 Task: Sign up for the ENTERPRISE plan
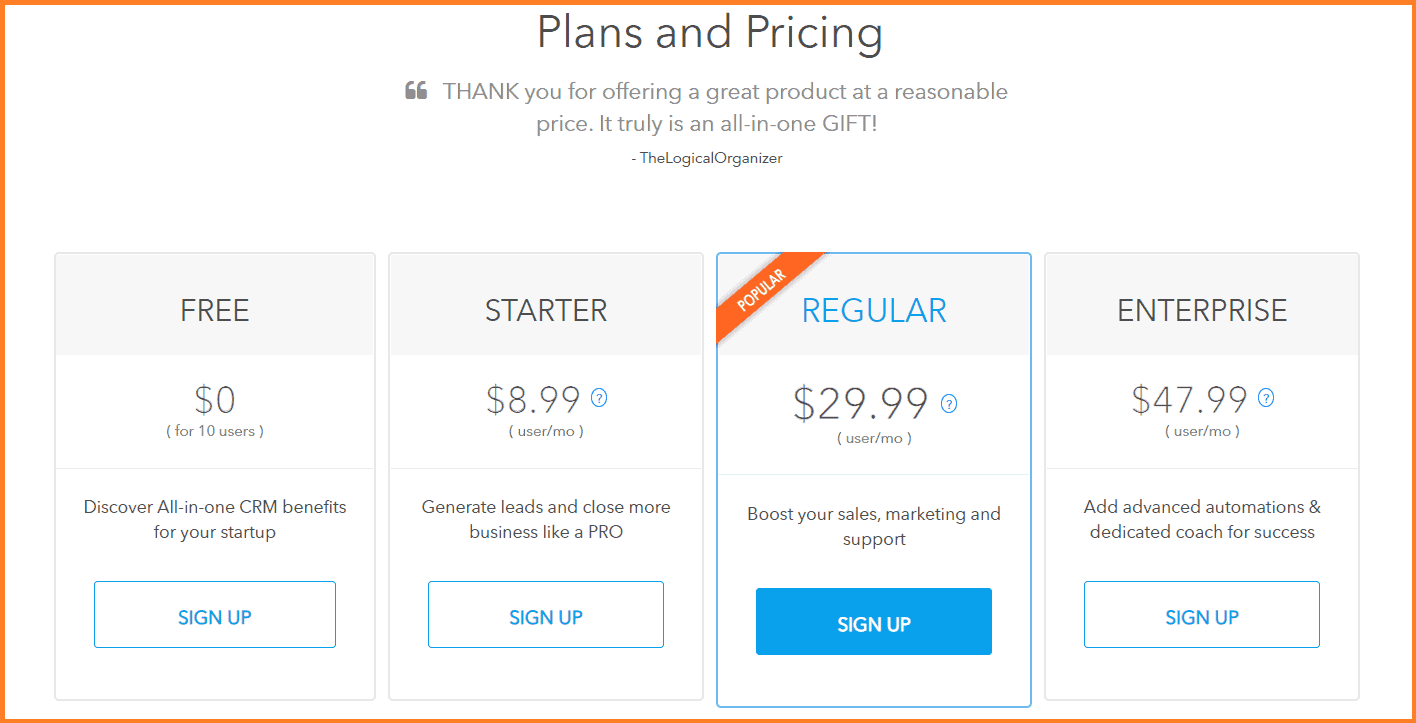1202,615
